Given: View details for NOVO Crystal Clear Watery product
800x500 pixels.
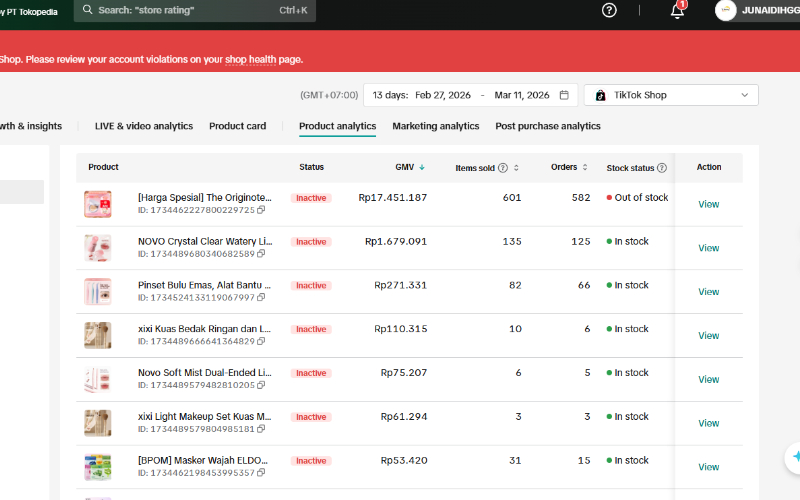Looking at the screenshot, I should (x=709, y=248).
